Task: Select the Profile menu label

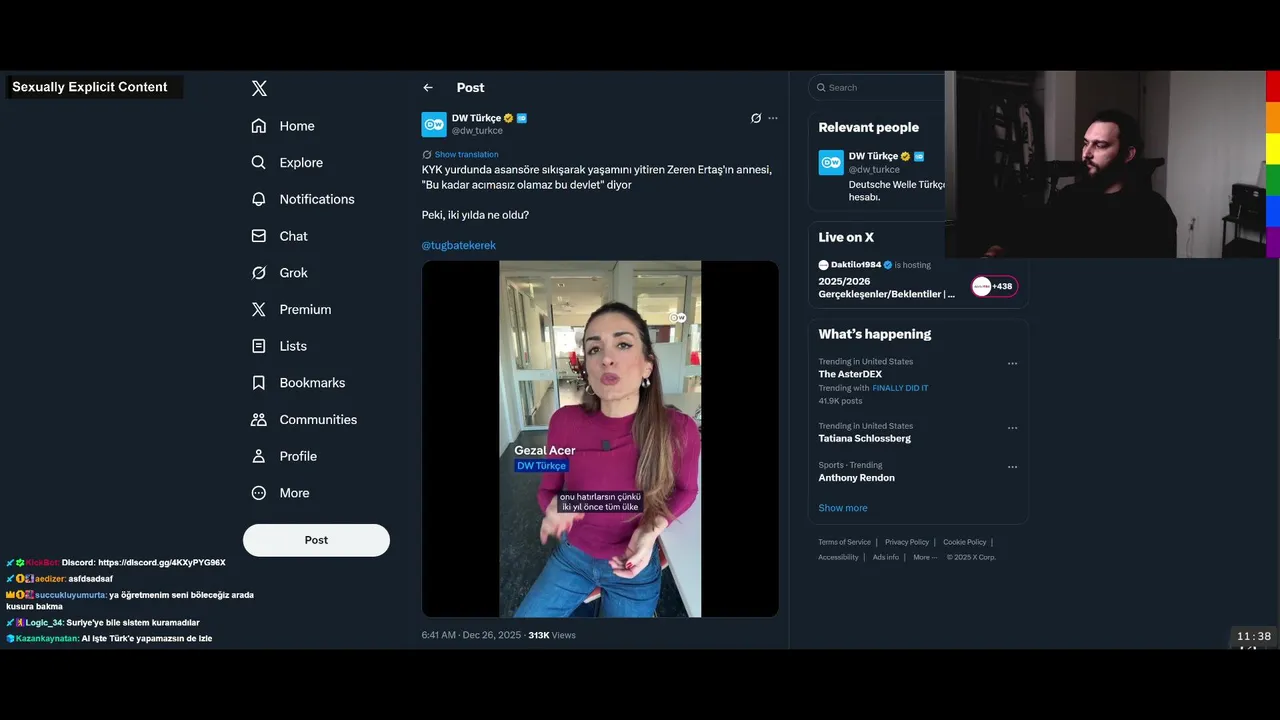Action: point(298,456)
